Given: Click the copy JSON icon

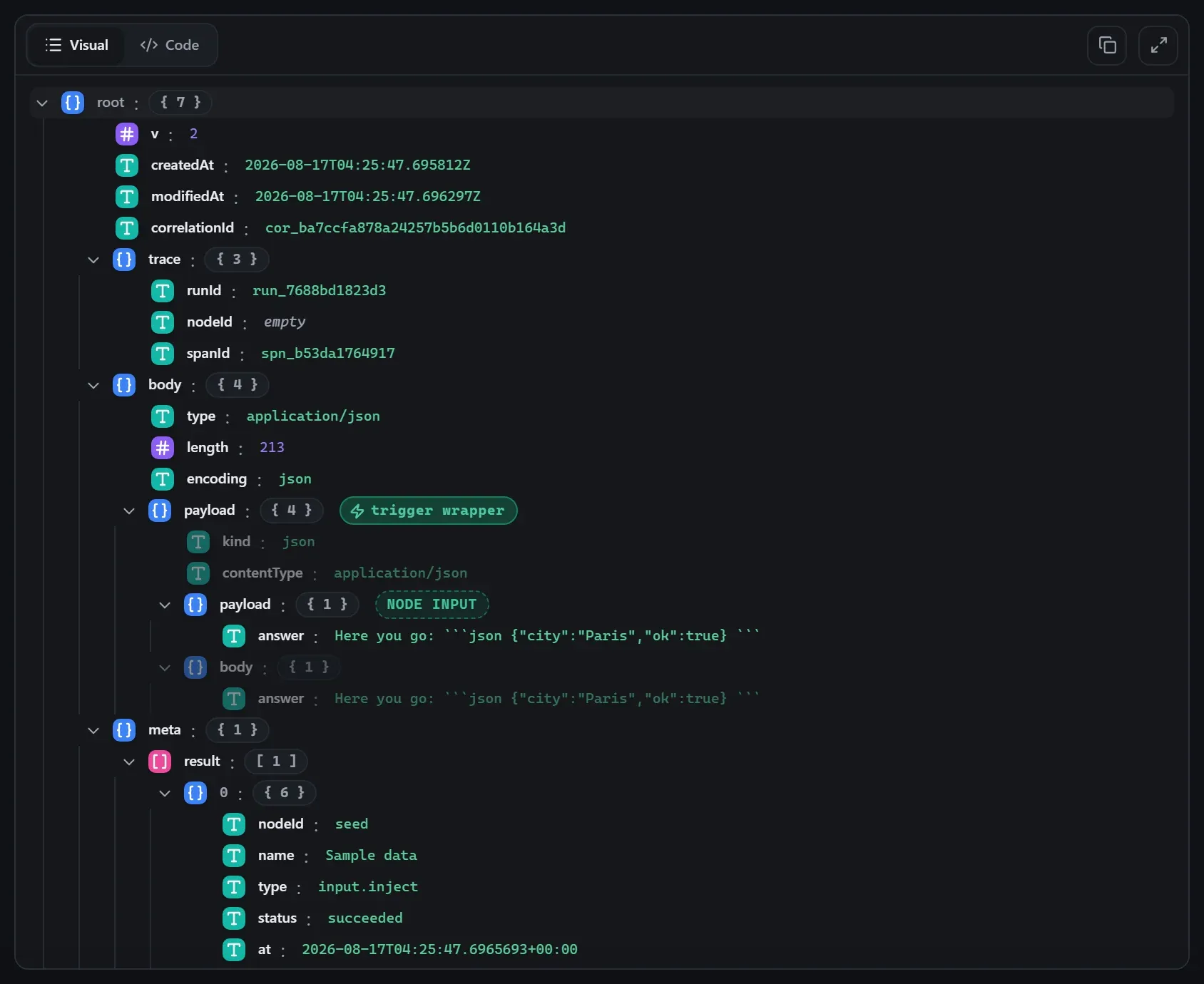Looking at the screenshot, I should (1107, 46).
